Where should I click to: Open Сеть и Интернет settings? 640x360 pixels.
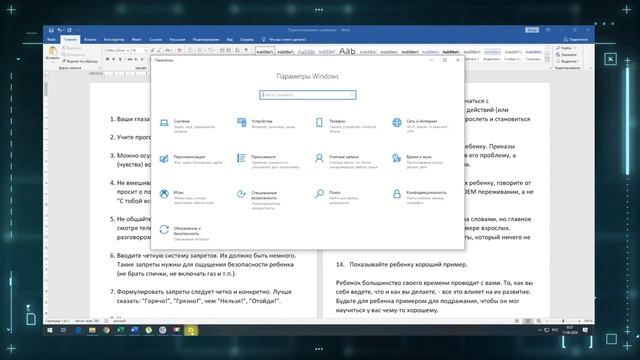[421, 126]
